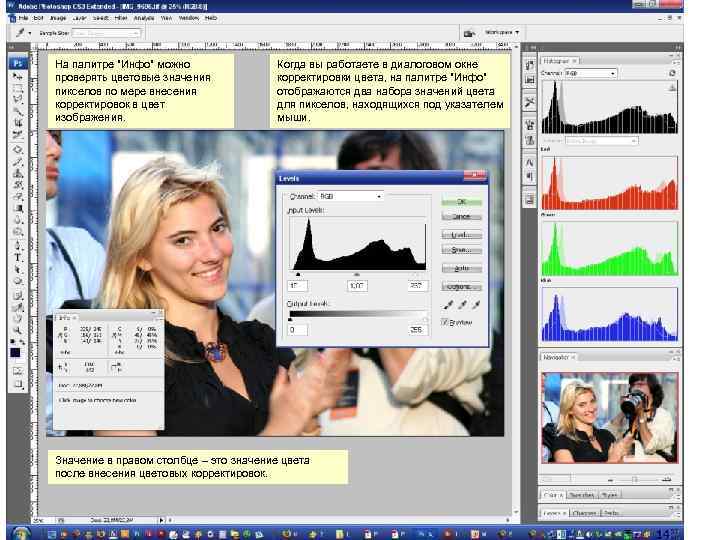Select the Horizontal Type tool
Screen dimensions: 720x540
[17, 257]
